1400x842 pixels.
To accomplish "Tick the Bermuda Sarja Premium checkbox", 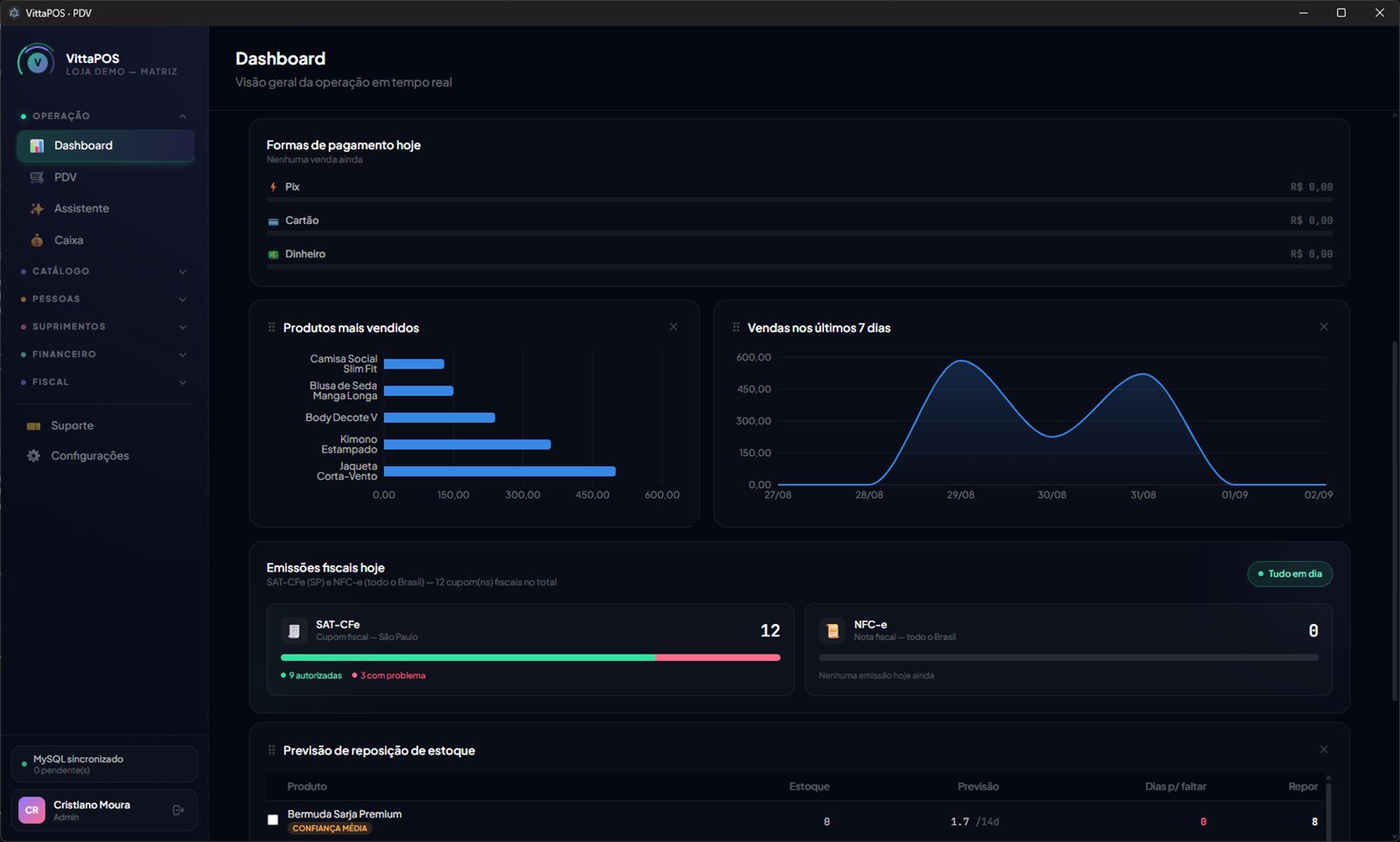I will (273, 820).
